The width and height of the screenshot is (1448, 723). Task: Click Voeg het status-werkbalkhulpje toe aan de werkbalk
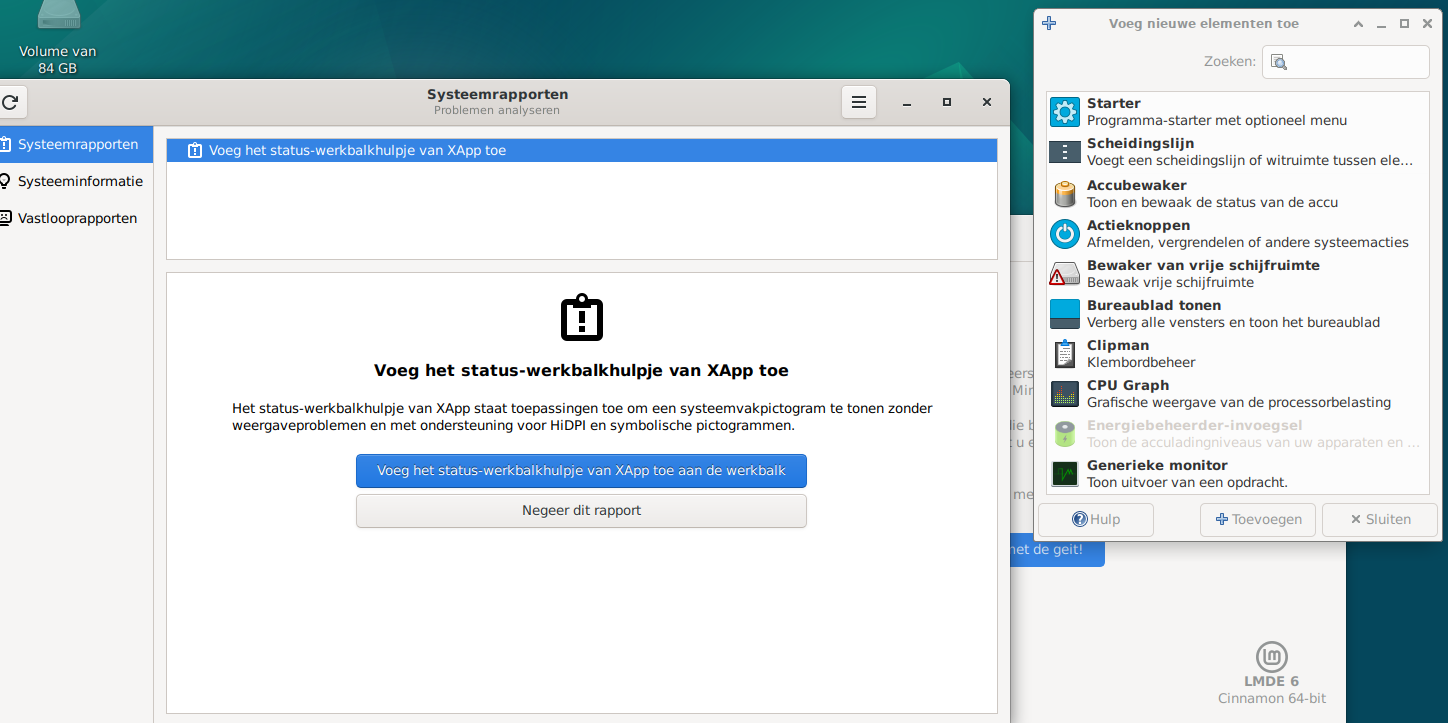tap(581, 471)
